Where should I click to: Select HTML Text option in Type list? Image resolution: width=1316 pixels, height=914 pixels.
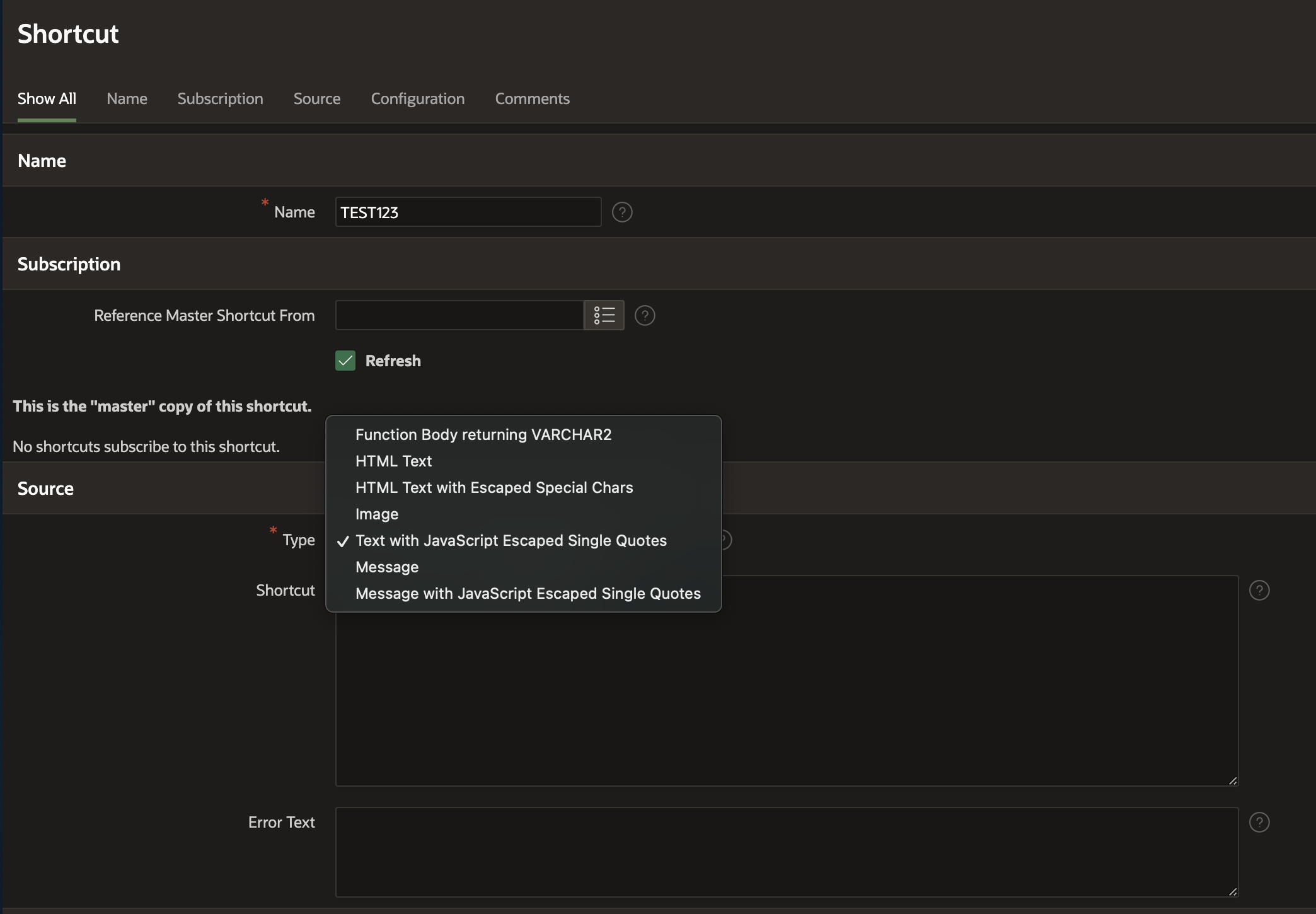click(393, 461)
